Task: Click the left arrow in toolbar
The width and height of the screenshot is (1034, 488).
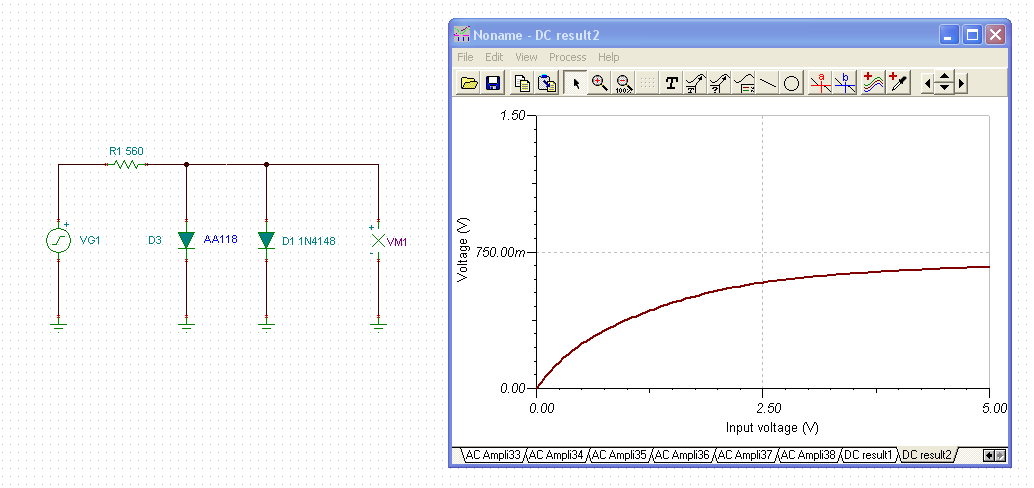Action: tap(928, 83)
